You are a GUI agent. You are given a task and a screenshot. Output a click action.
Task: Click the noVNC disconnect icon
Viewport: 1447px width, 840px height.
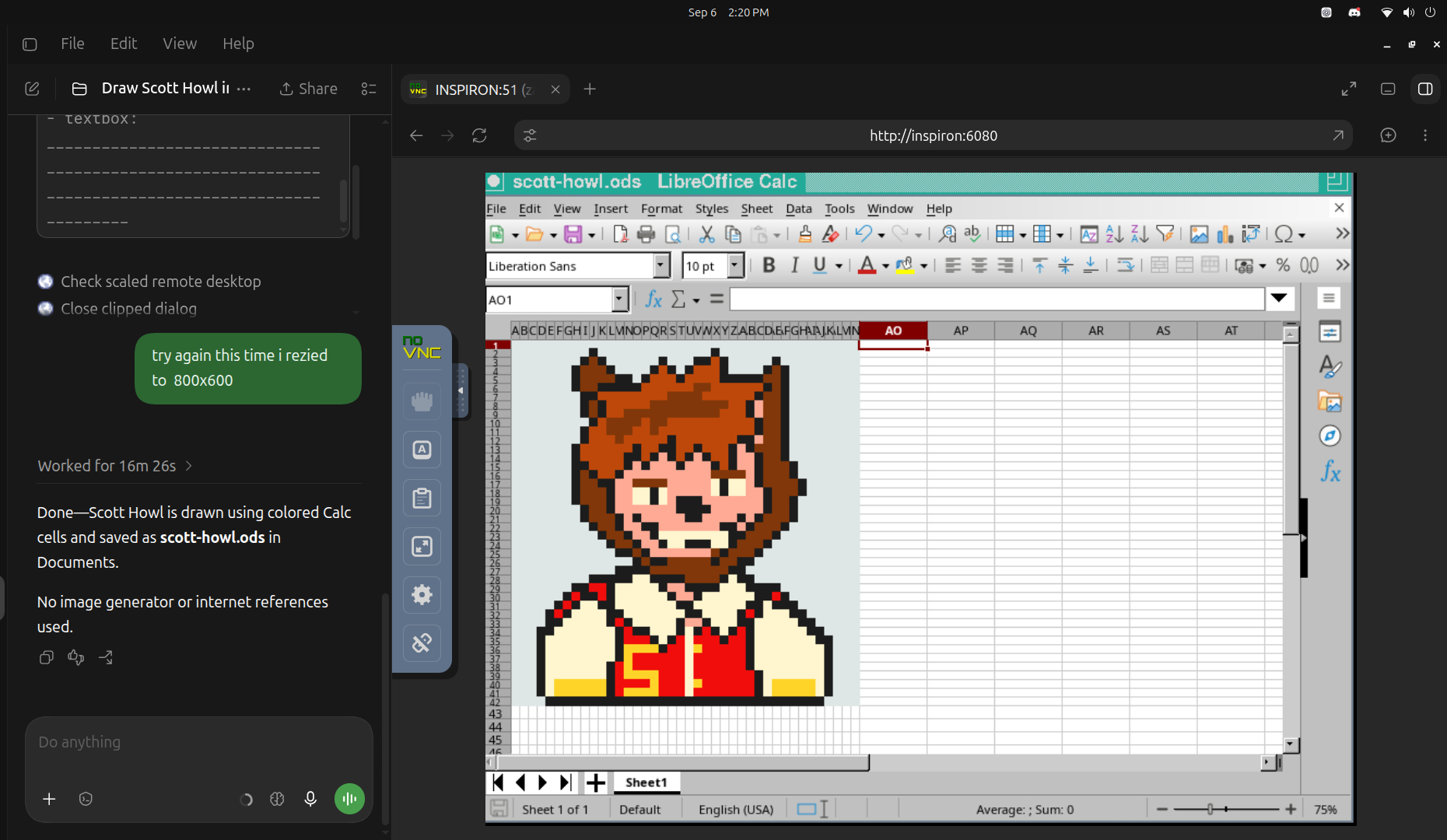[422, 643]
